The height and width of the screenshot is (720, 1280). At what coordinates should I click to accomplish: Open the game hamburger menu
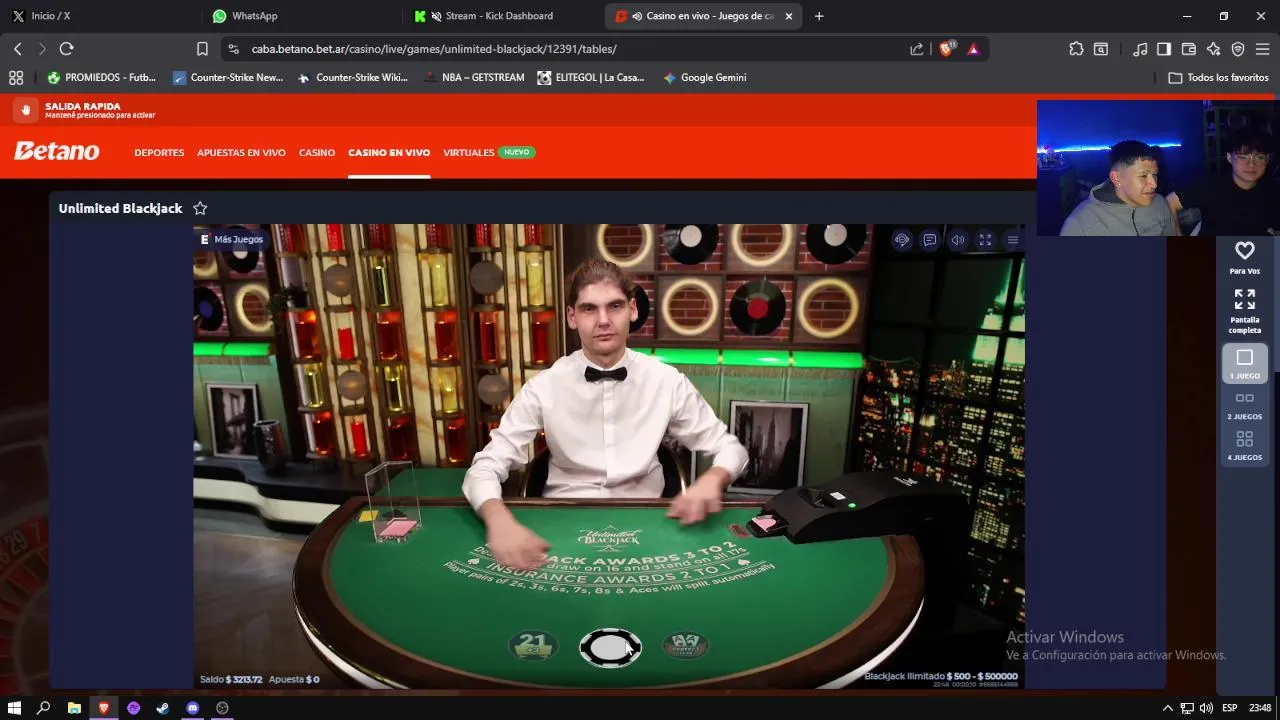1013,240
